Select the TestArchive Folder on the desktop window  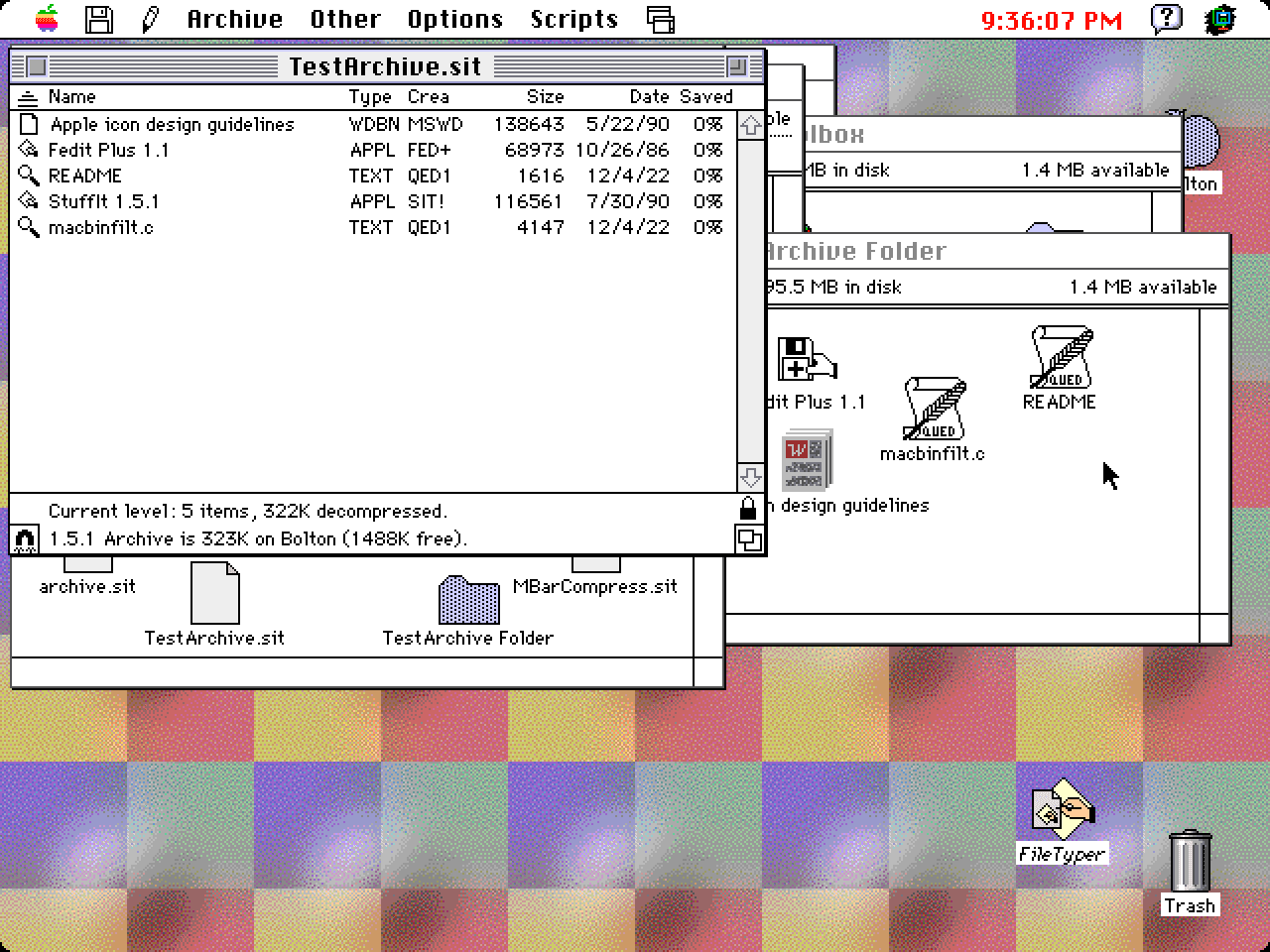(x=467, y=603)
